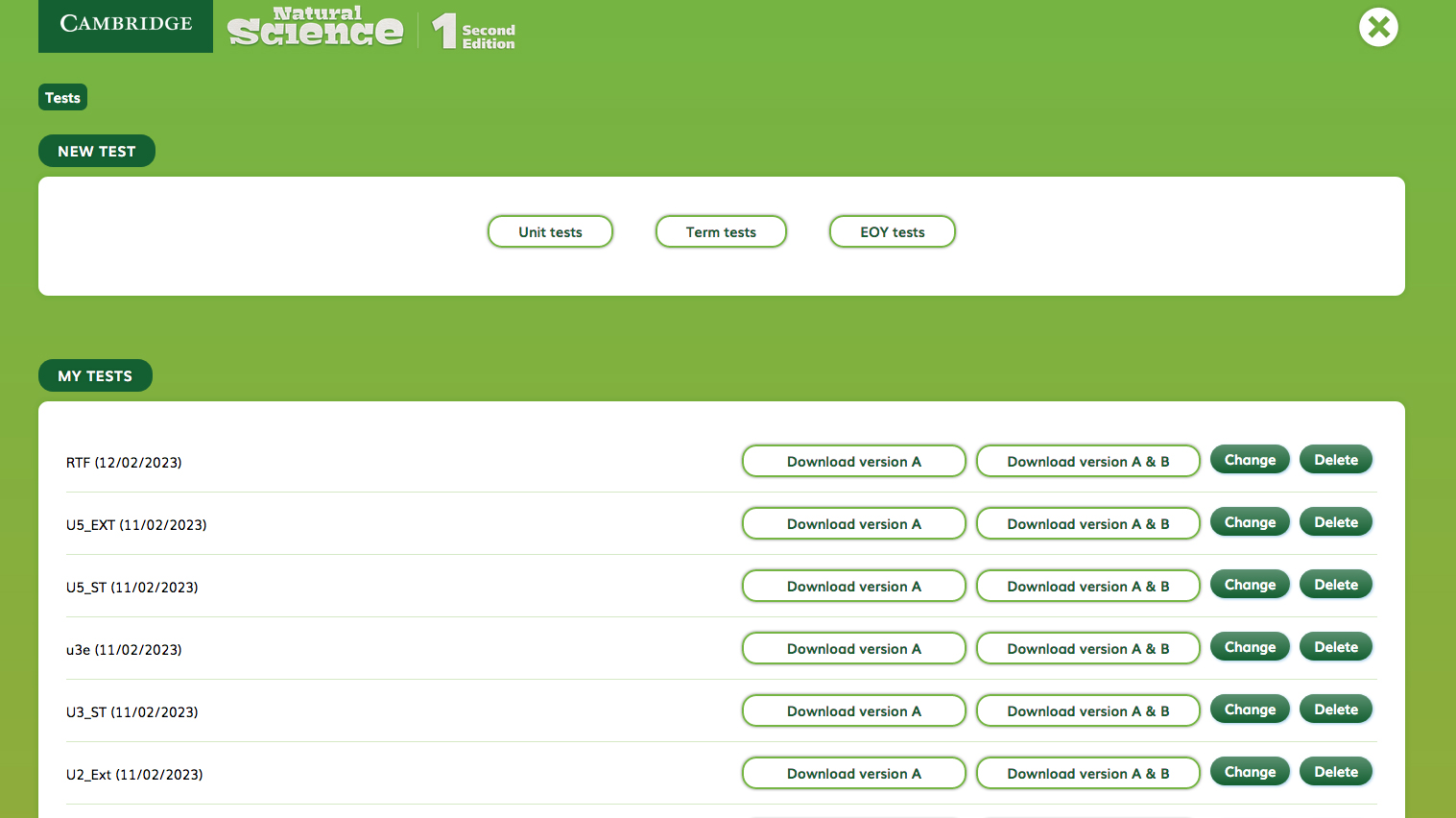Screen dimensions: 1456x818
Task: Change the RTF test
Action: (1250, 460)
